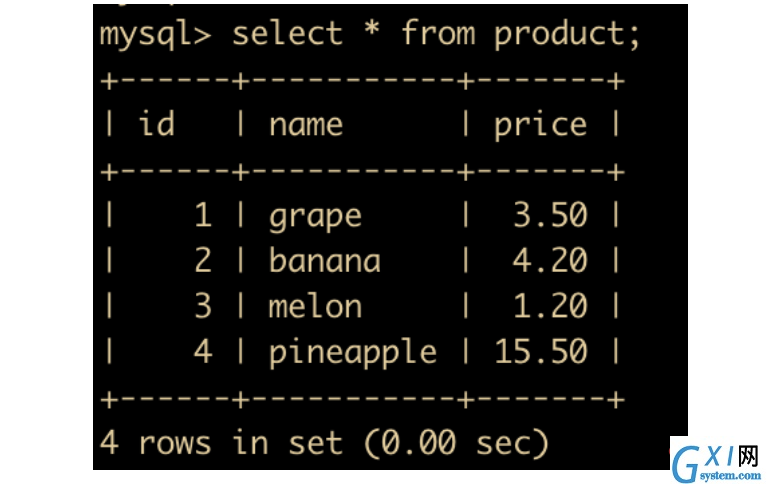This screenshot has width=768, height=484.
Task: Click the id column header
Action: tap(157, 123)
